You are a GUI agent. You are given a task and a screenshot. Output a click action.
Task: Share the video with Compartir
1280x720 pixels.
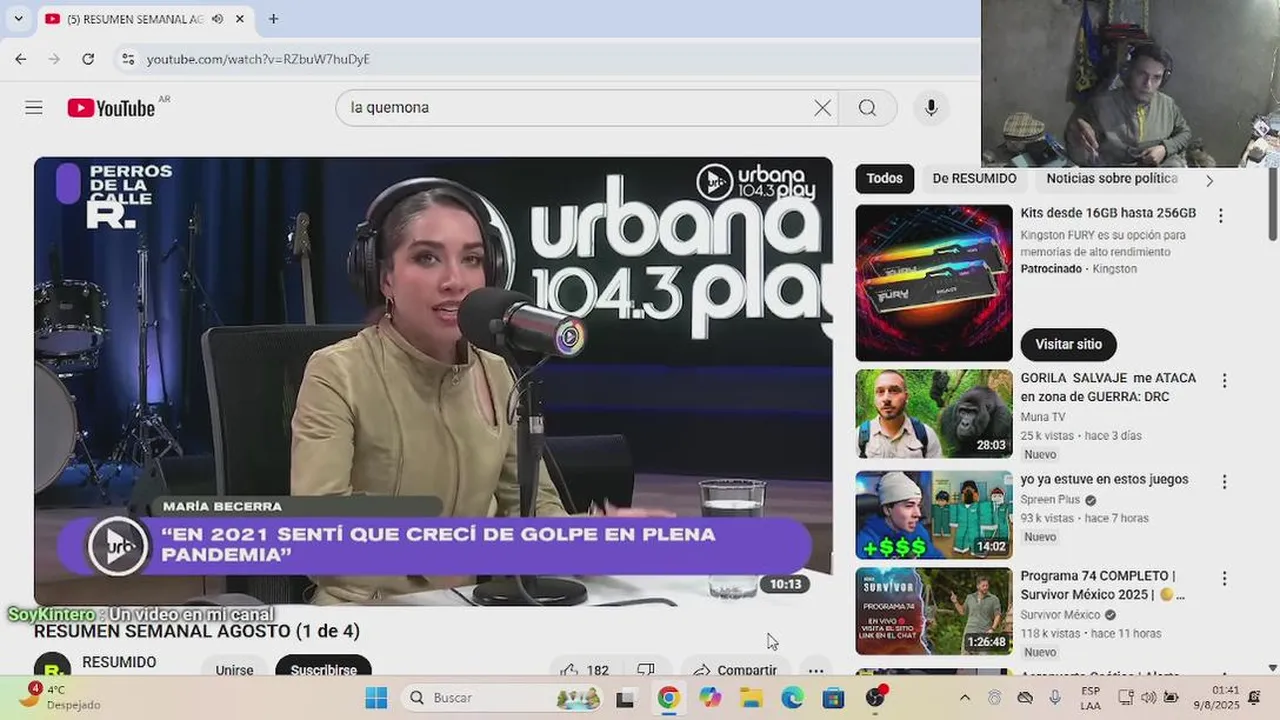(x=735, y=670)
